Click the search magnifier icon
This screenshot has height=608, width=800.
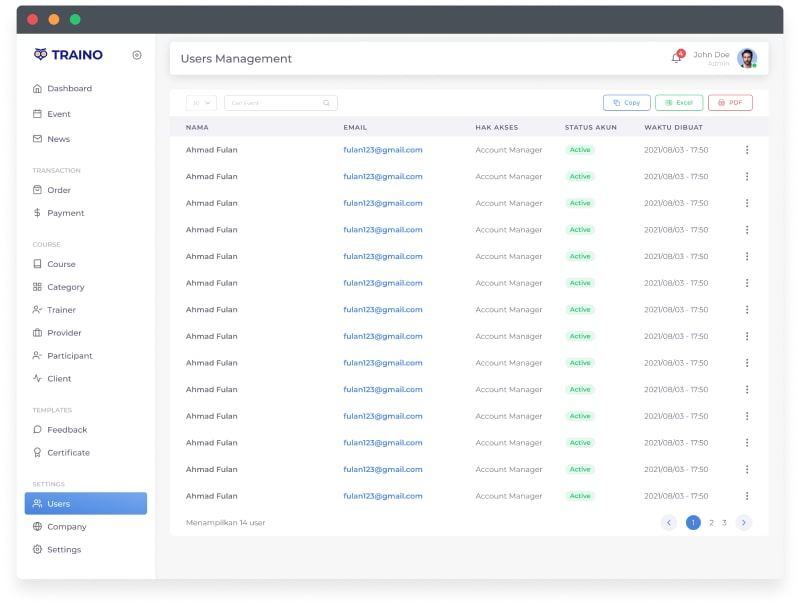[326, 103]
